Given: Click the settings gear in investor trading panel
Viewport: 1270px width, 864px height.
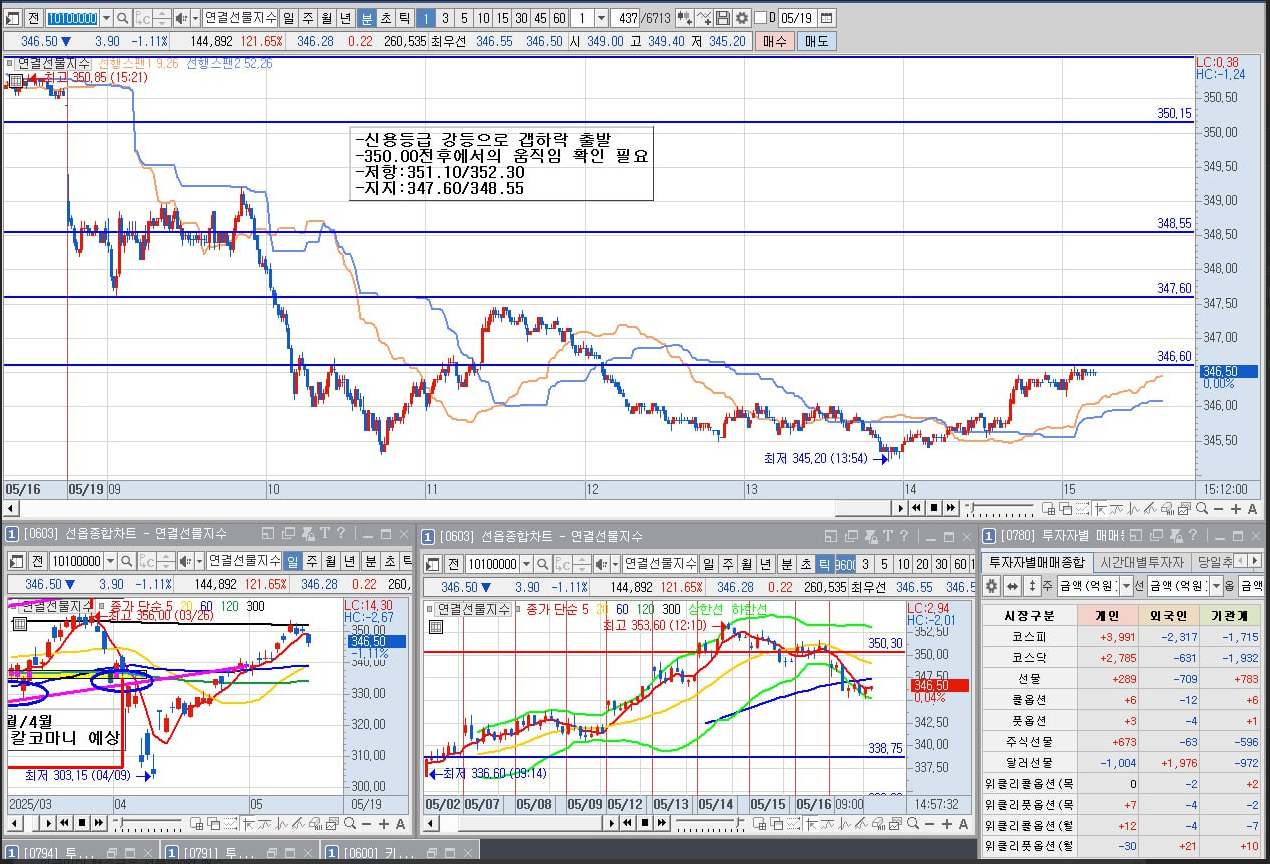Looking at the screenshot, I should click(991, 586).
